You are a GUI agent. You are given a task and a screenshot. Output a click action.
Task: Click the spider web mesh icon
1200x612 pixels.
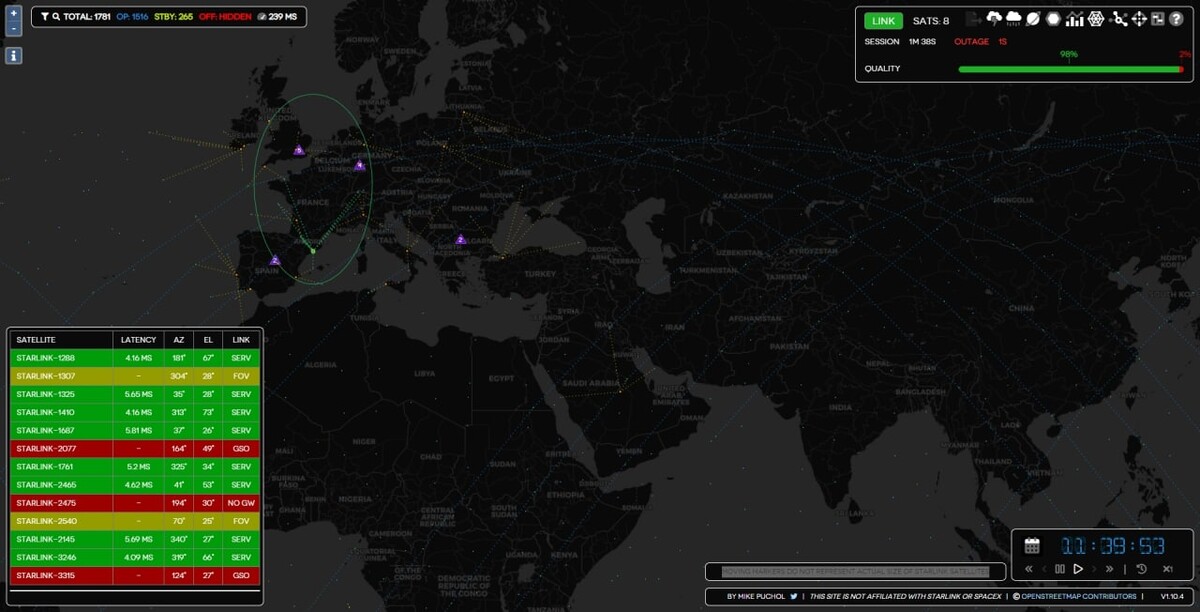pyautogui.click(x=1096, y=19)
